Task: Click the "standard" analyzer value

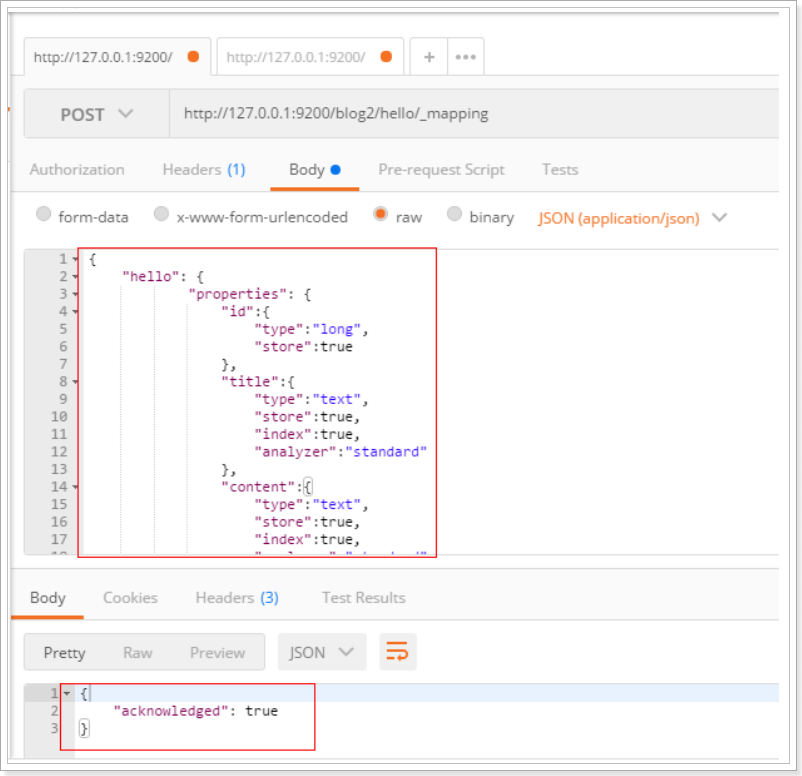Action: pos(386,452)
